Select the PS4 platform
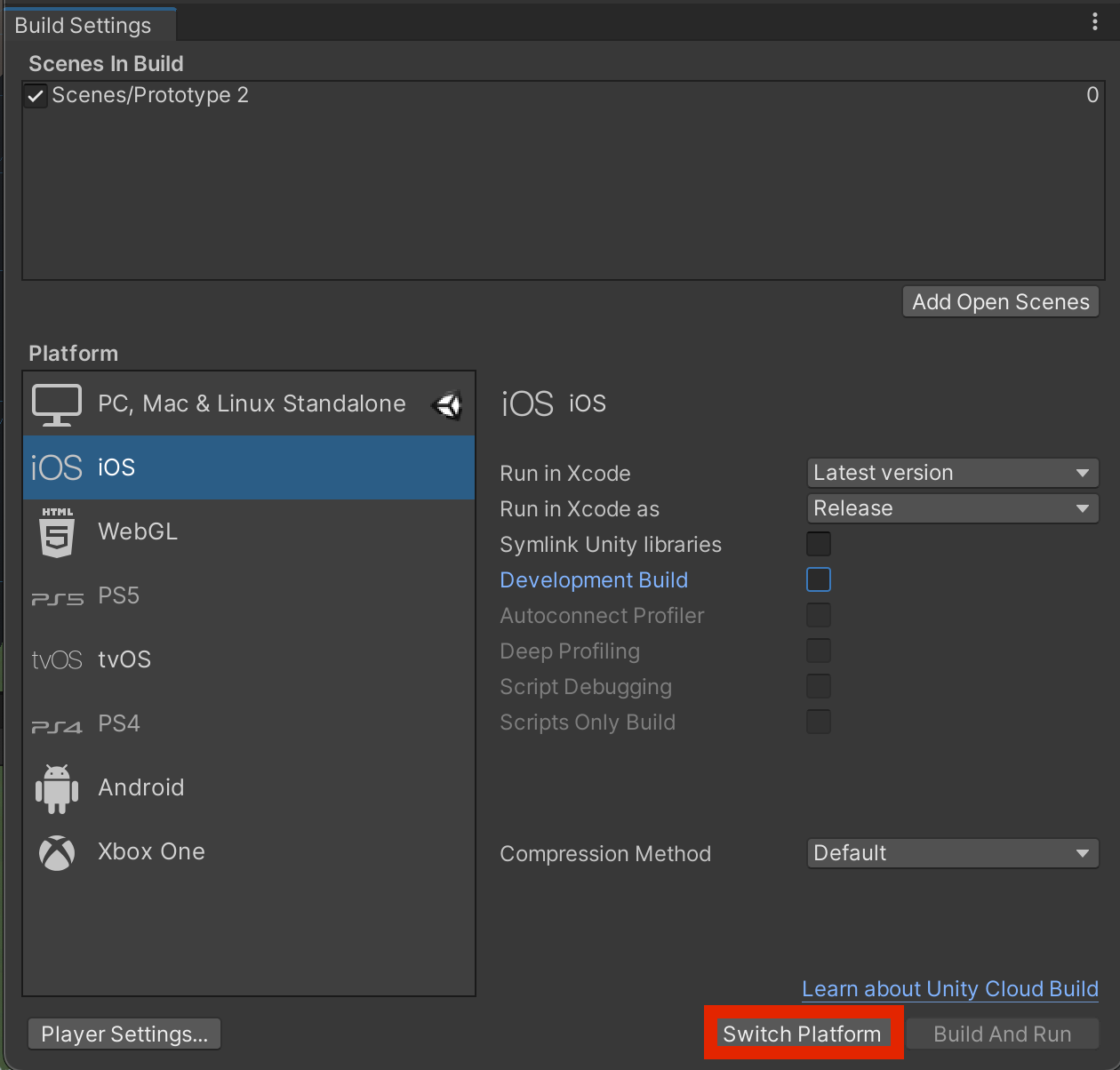The height and width of the screenshot is (1070, 1120). (249, 723)
